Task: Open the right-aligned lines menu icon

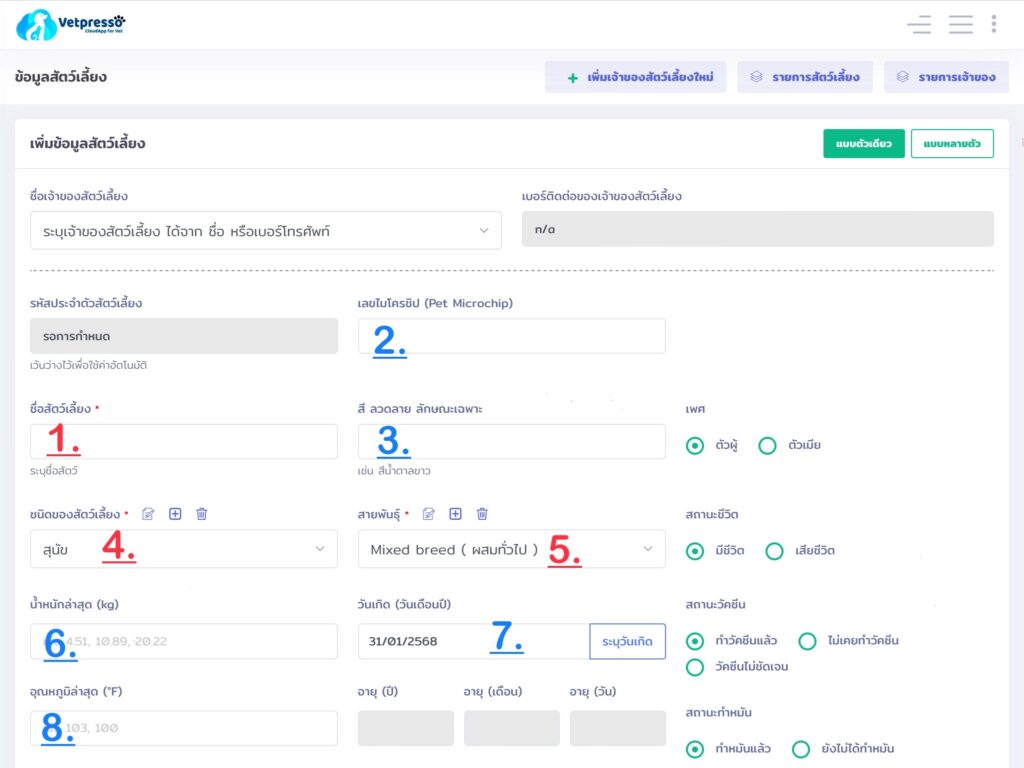Action: (x=919, y=24)
